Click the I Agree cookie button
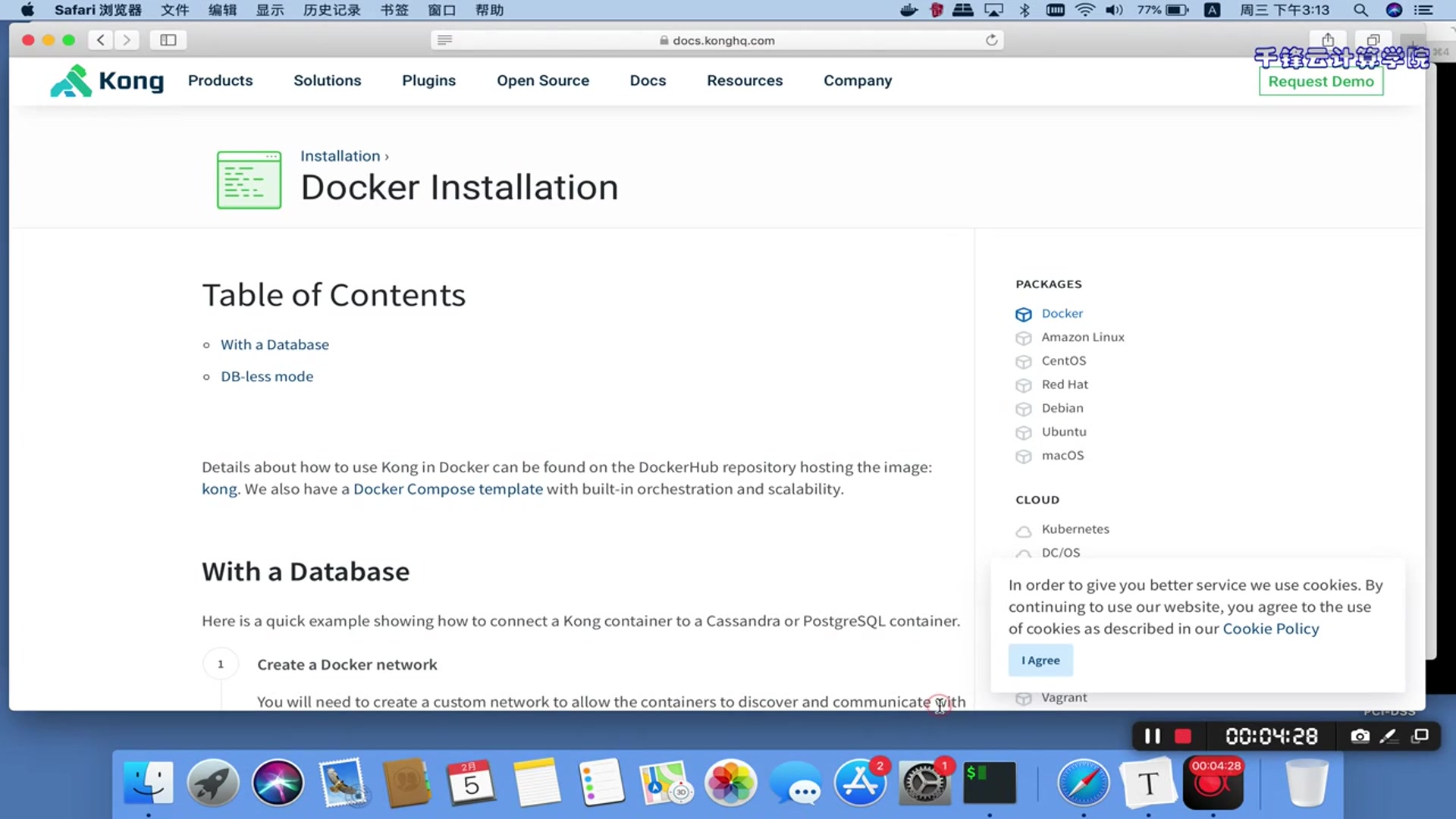The width and height of the screenshot is (1456, 819). coord(1040,661)
